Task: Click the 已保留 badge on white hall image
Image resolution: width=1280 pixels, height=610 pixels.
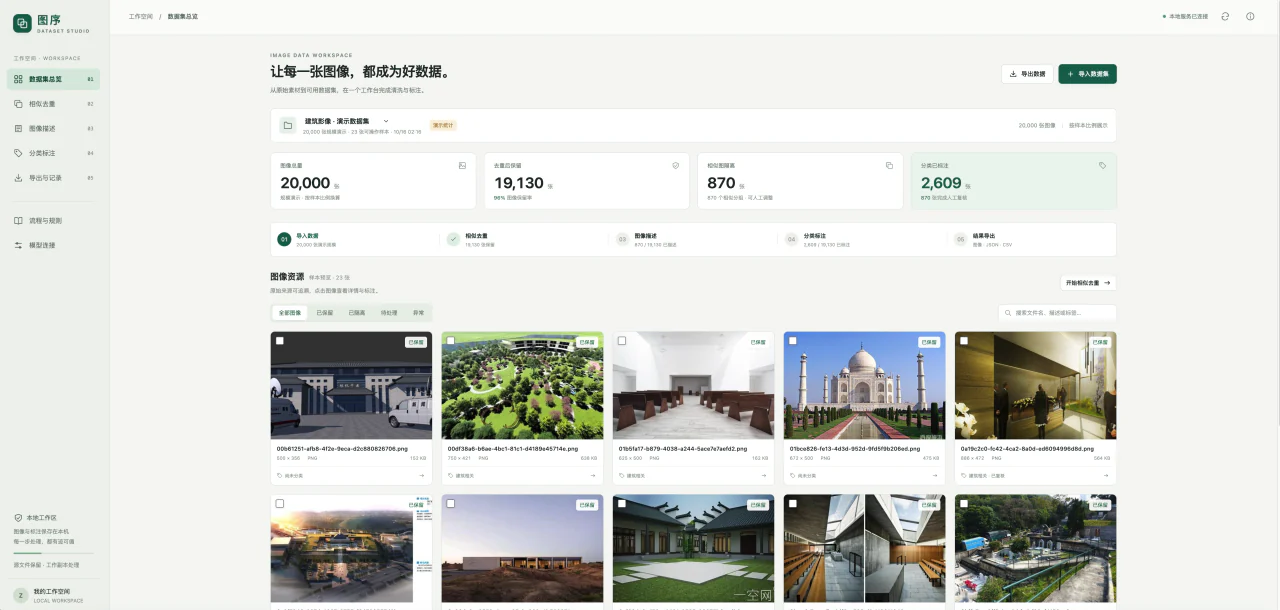Action: click(758, 342)
